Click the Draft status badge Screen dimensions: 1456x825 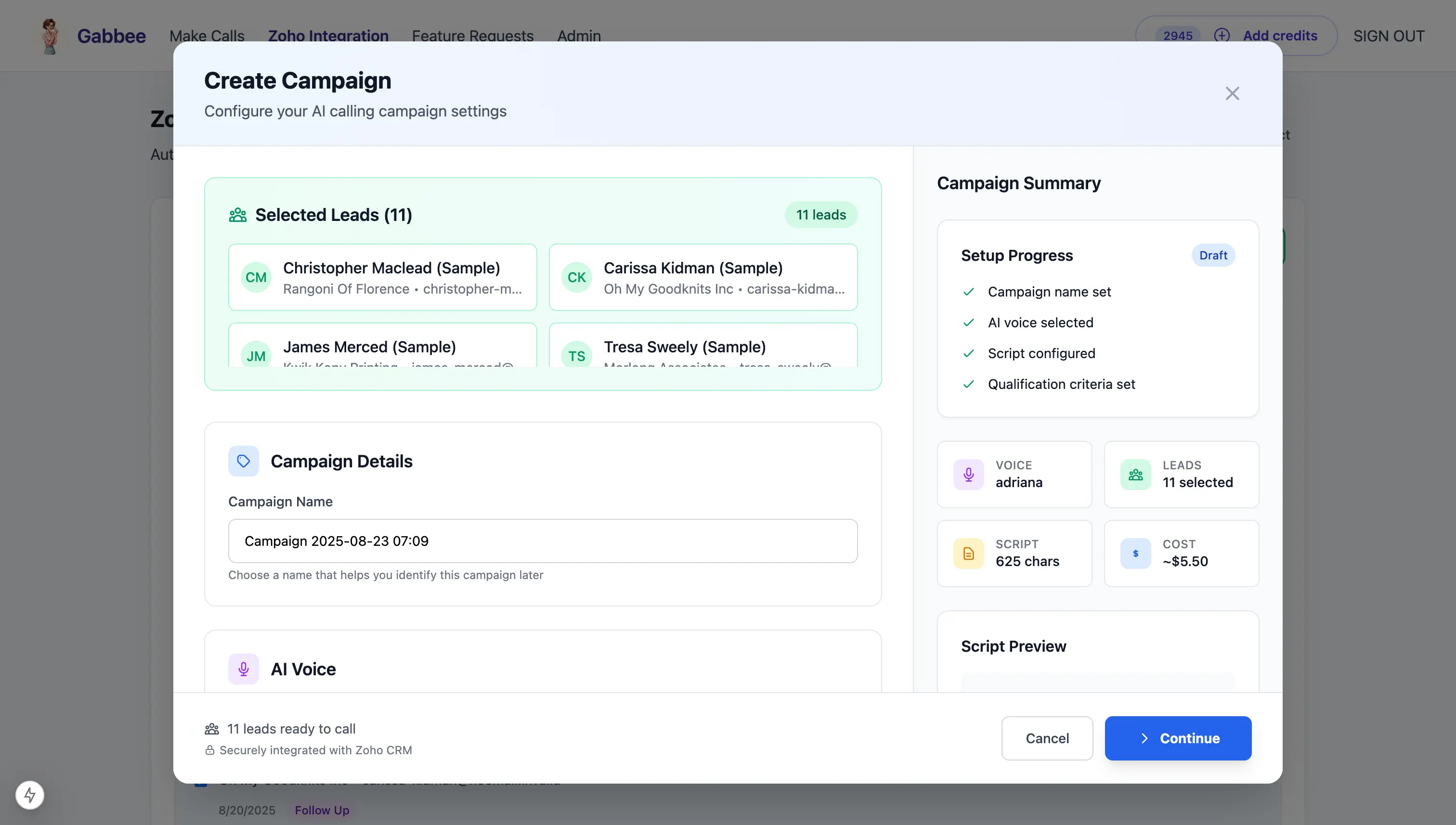[1212, 255]
